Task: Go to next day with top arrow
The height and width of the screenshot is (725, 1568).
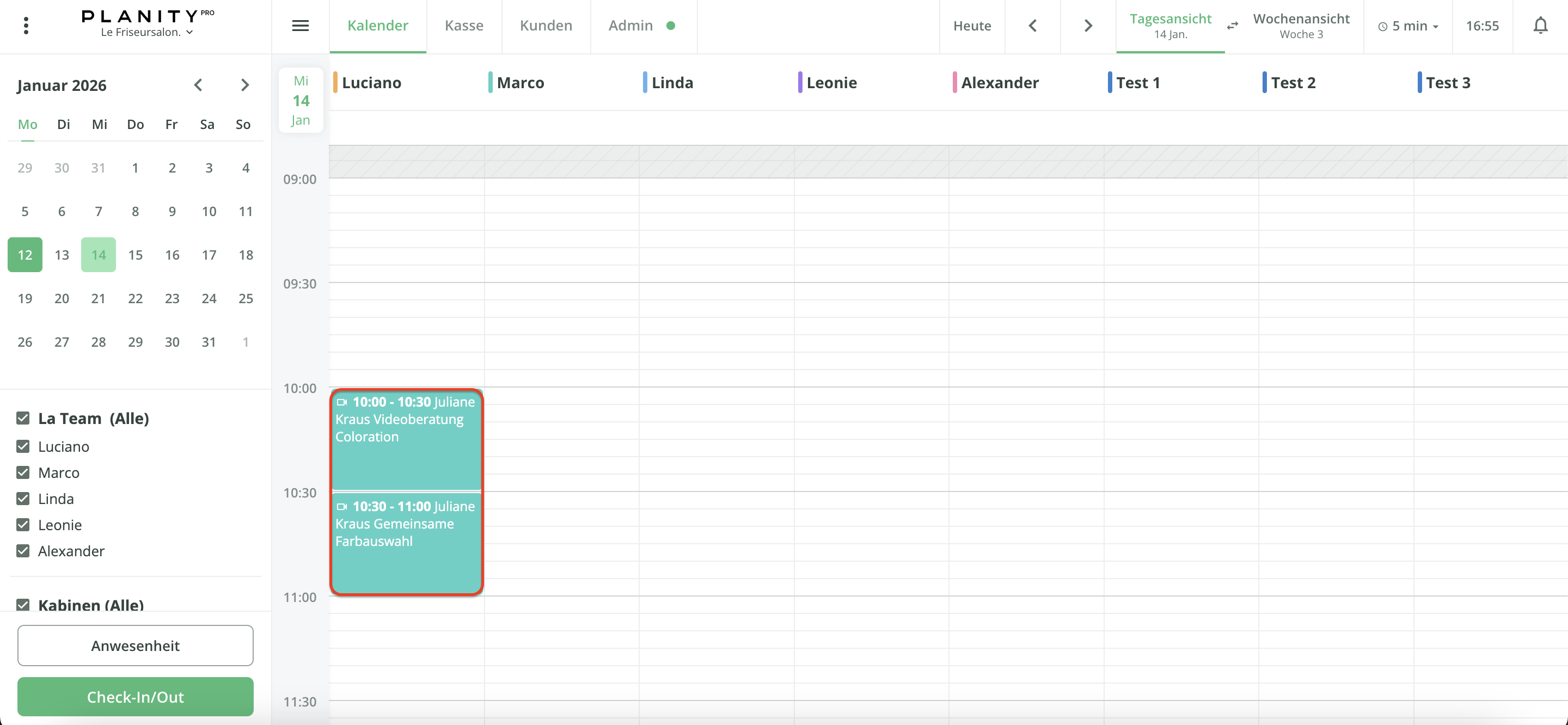Action: tap(1088, 26)
